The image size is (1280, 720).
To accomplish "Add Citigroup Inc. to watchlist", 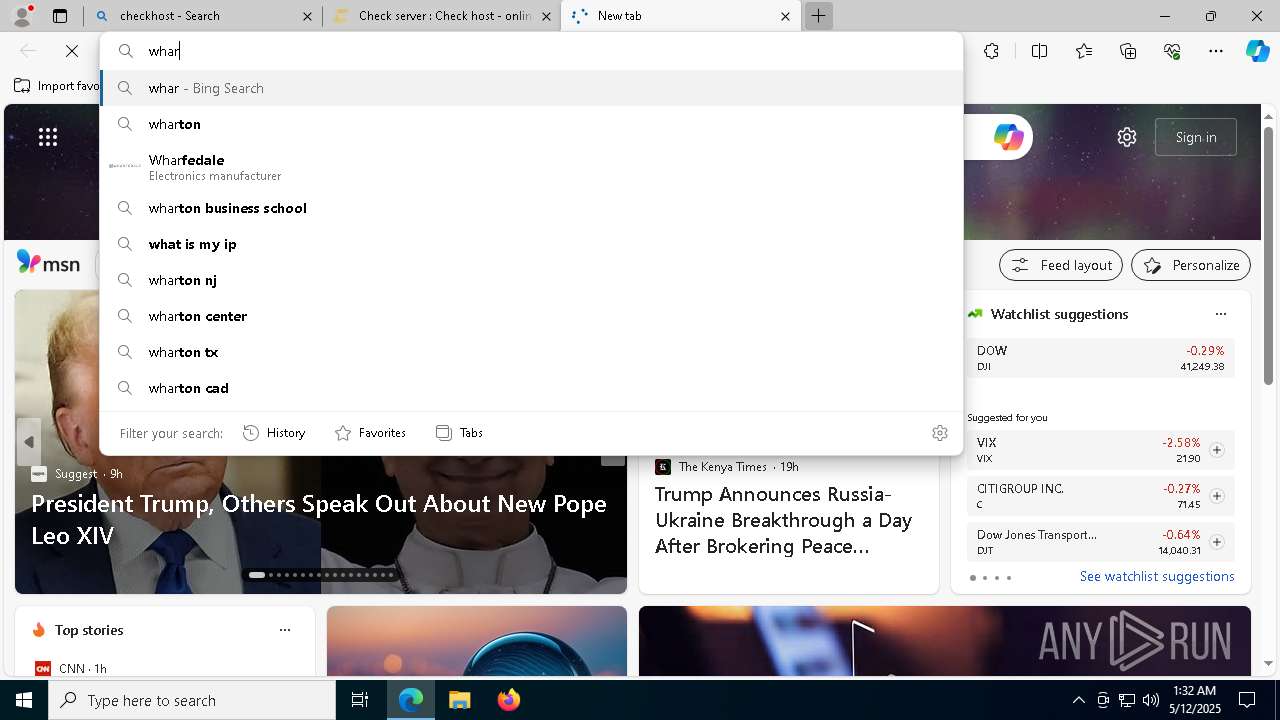I will (1217, 496).
